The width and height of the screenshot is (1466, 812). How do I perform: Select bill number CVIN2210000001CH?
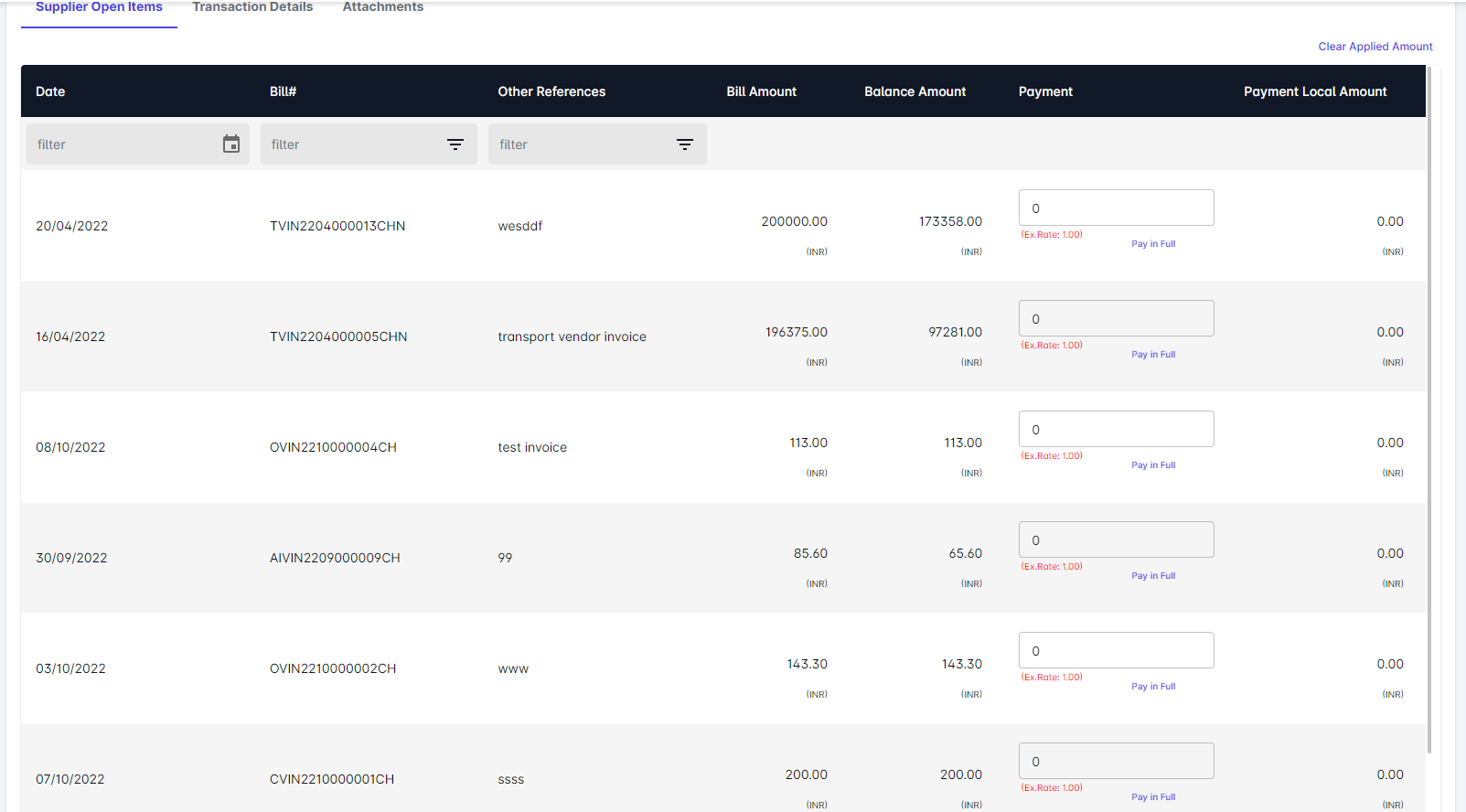pyautogui.click(x=332, y=779)
